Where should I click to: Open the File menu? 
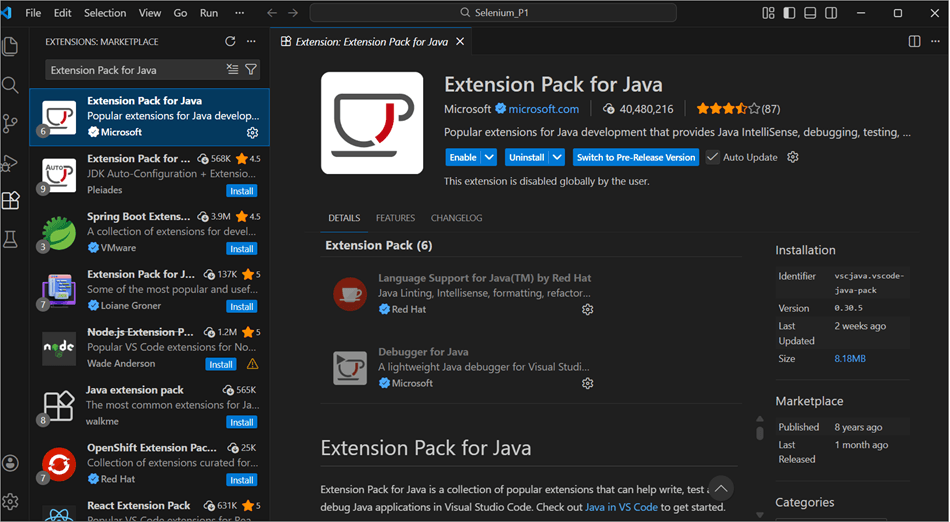33,13
